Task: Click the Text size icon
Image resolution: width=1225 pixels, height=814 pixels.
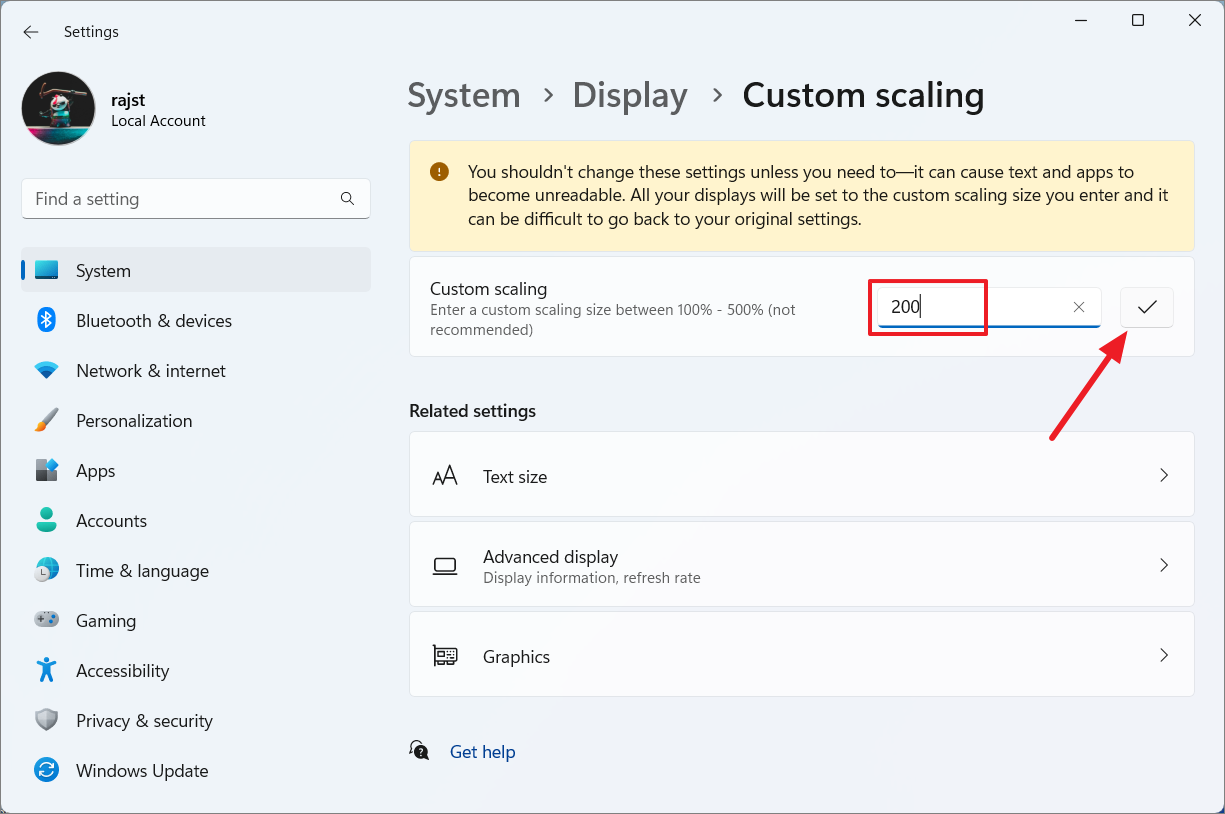Action: pyautogui.click(x=445, y=476)
